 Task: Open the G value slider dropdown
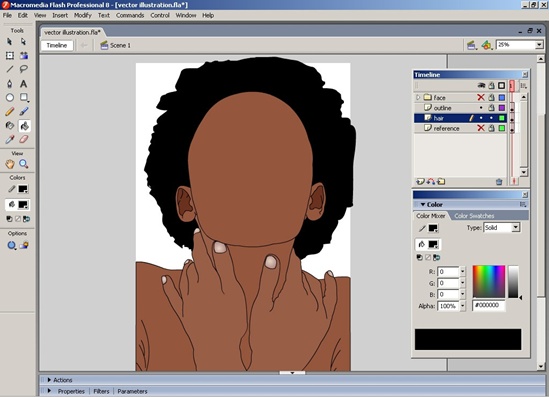(x=463, y=283)
